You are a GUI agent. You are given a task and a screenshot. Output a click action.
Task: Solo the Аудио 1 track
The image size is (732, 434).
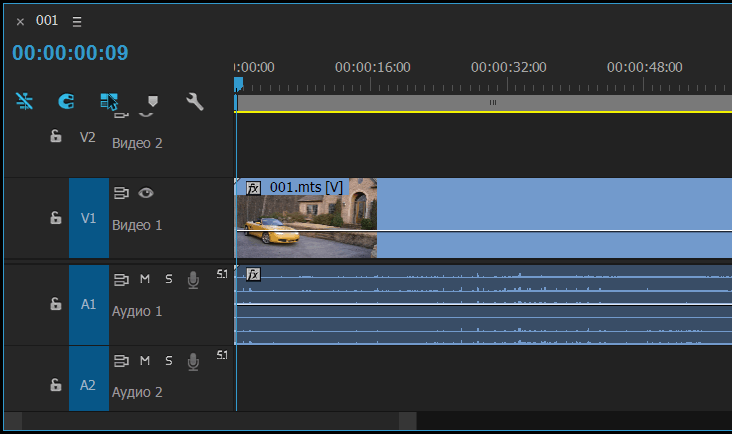[x=169, y=279]
